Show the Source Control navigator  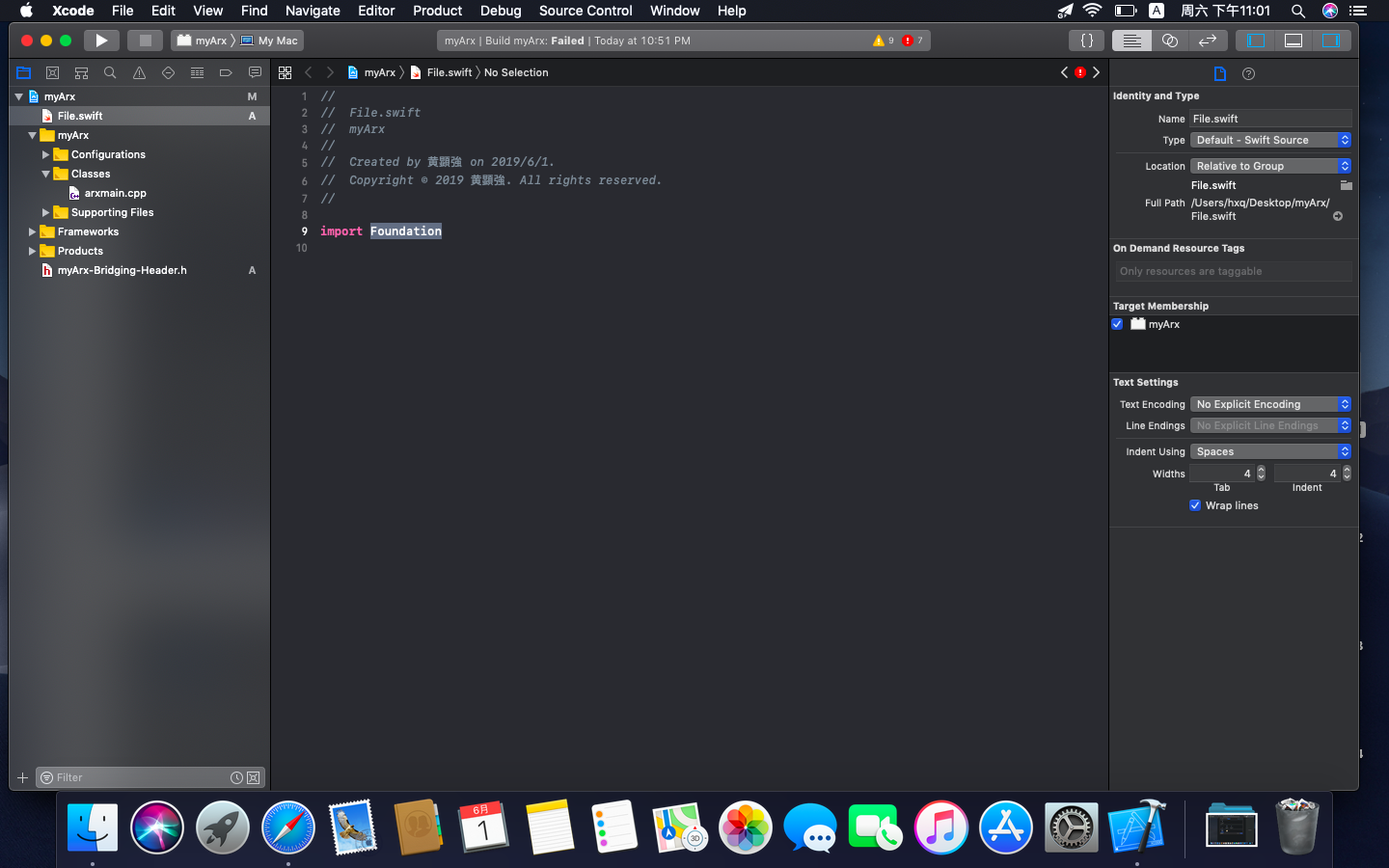[x=52, y=72]
